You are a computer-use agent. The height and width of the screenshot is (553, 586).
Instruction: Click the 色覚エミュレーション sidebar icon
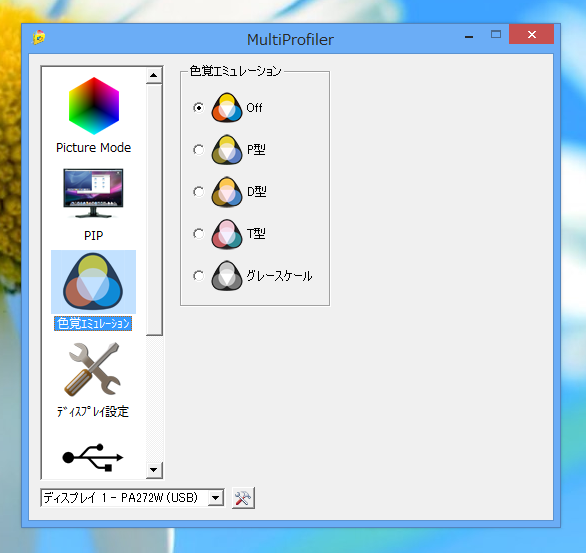point(93,282)
